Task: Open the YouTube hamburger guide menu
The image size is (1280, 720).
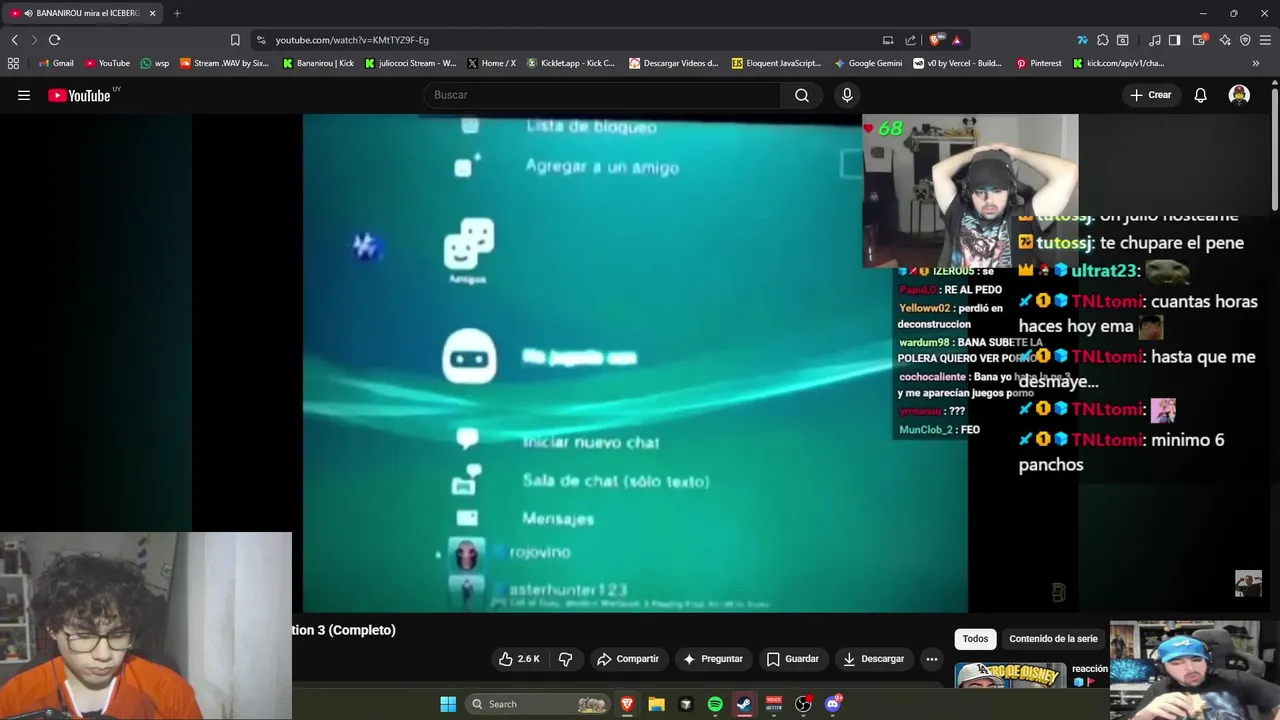Action: coord(24,95)
